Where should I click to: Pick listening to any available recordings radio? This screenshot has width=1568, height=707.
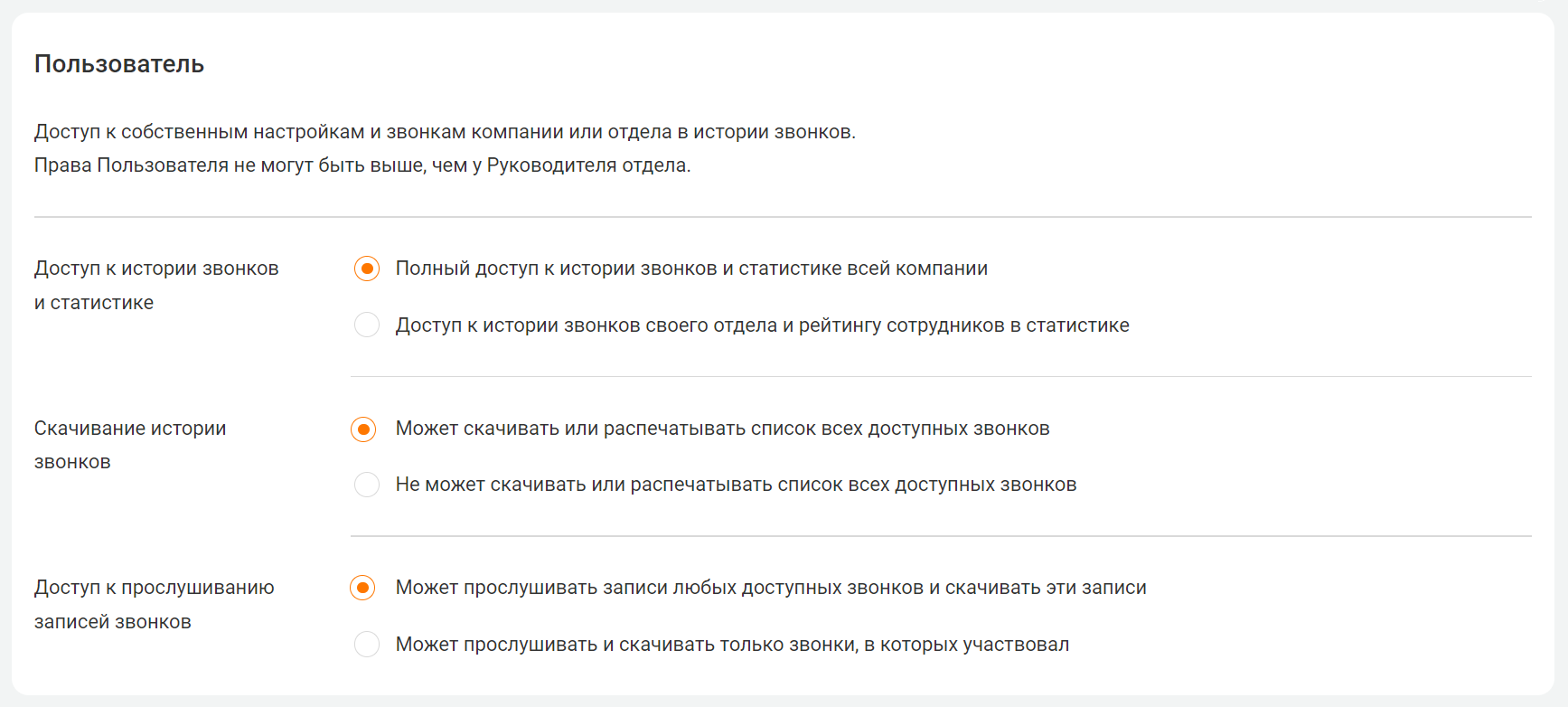pos(362,588)
